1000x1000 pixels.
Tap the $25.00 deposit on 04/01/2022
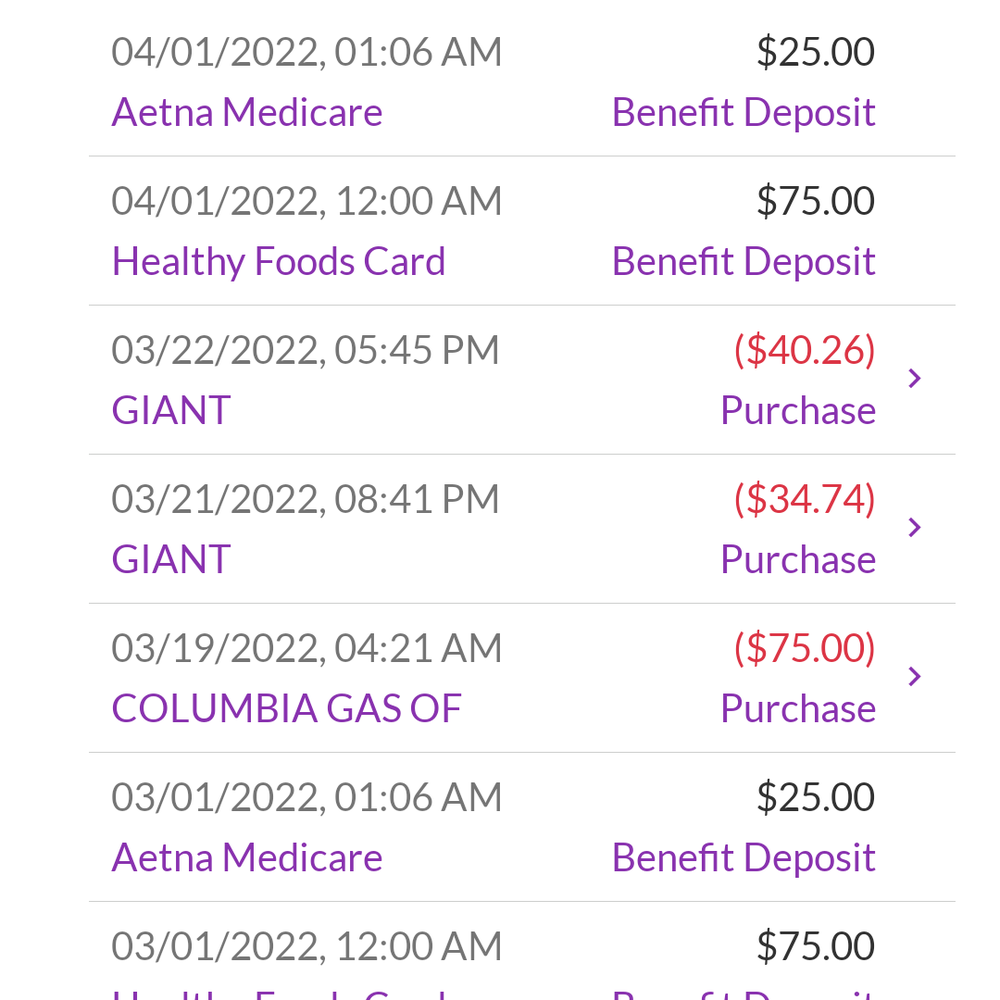[x=816, y=52]
